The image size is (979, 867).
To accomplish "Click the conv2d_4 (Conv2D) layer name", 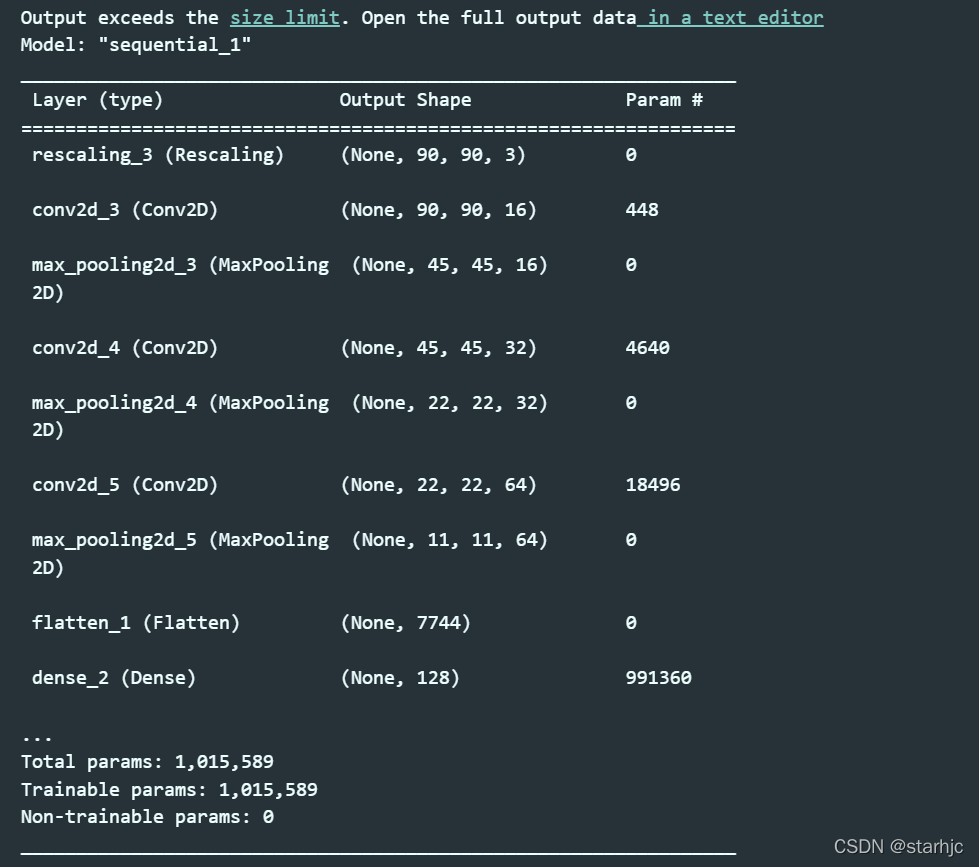I will click(125, 348).
